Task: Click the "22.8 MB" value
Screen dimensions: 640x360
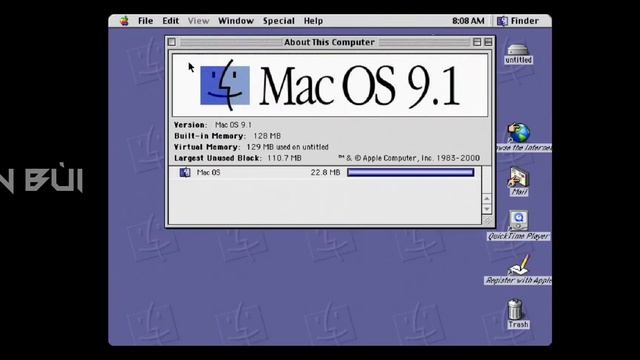Action: click(x=325, y=173)
